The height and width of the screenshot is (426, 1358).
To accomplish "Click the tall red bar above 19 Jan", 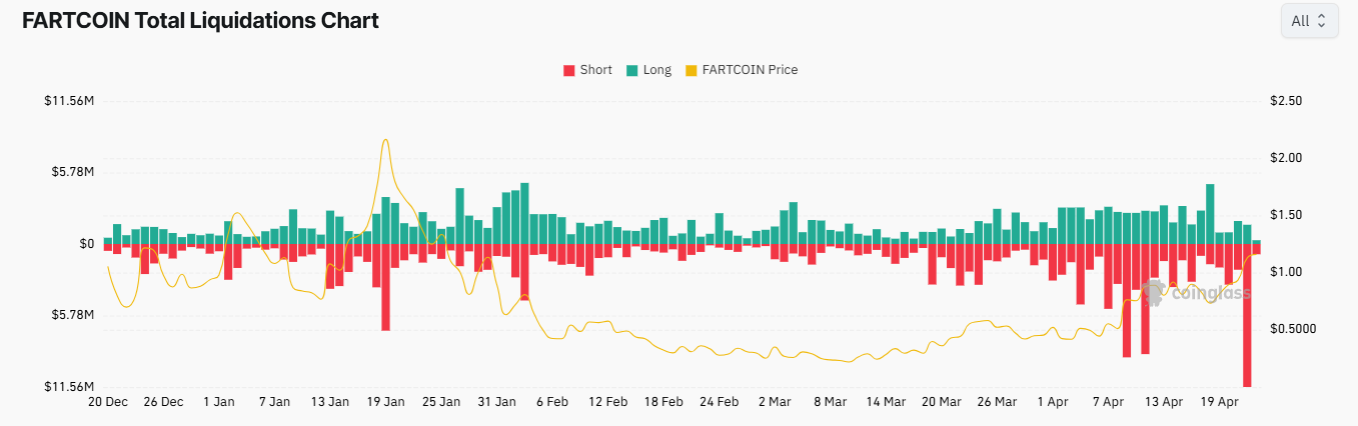I will [385, 287].
